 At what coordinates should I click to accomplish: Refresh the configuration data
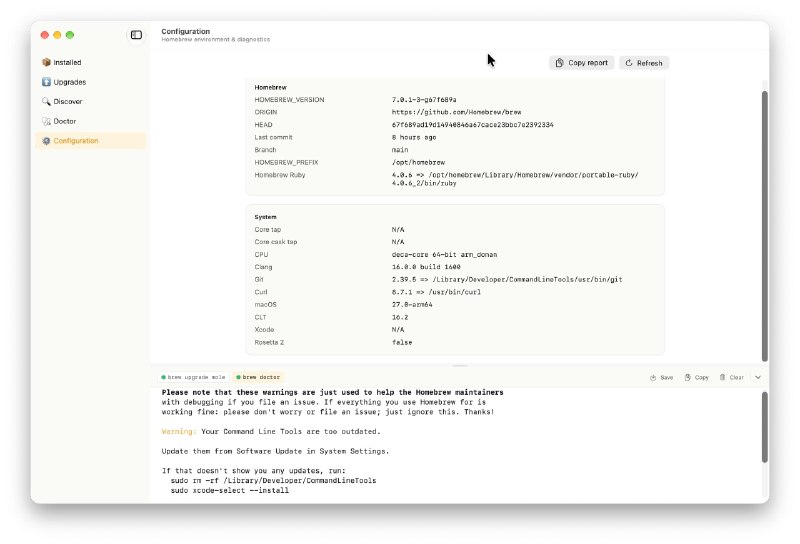(644, 63)
